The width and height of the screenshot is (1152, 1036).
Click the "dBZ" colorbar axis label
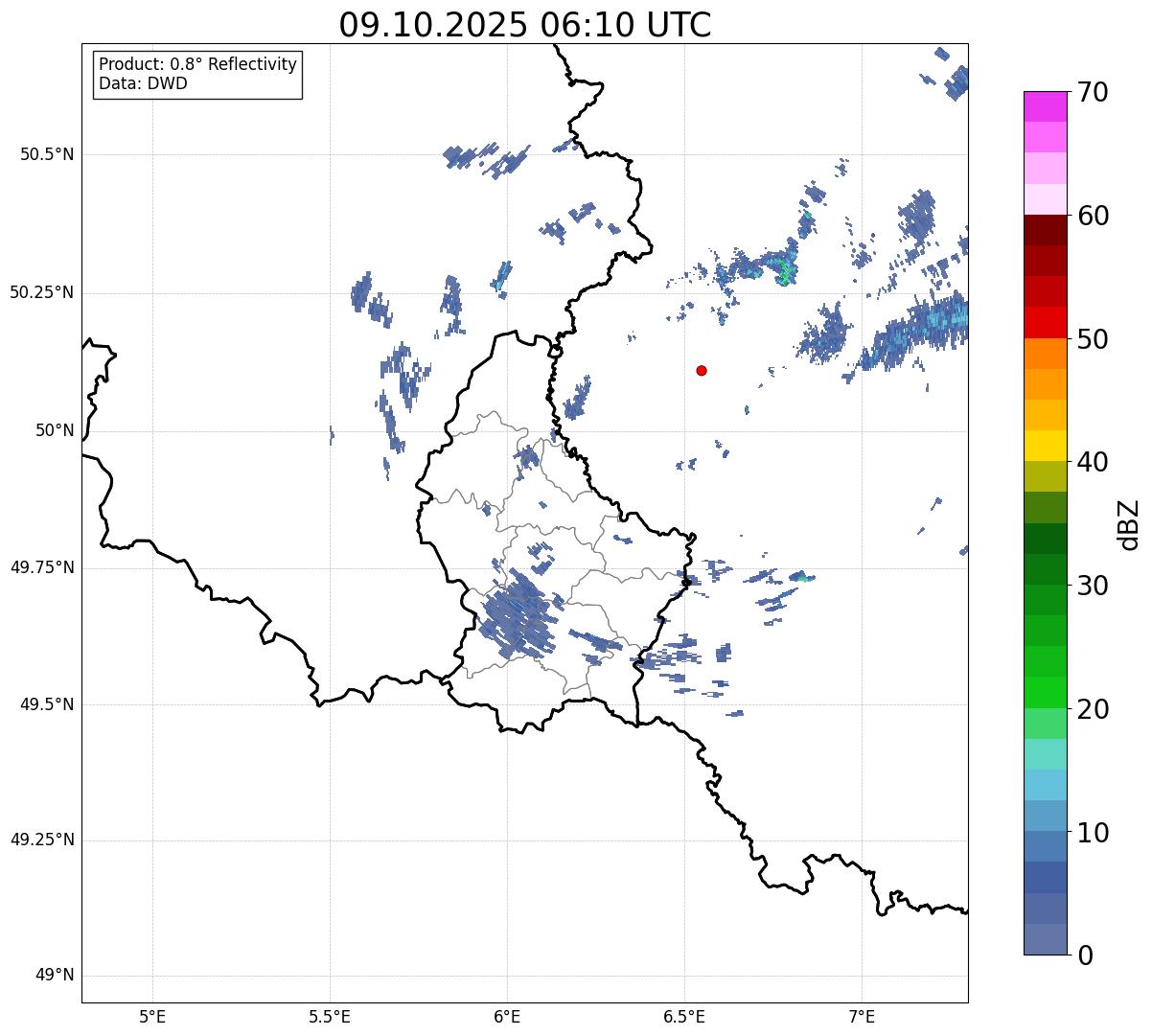1129,524
